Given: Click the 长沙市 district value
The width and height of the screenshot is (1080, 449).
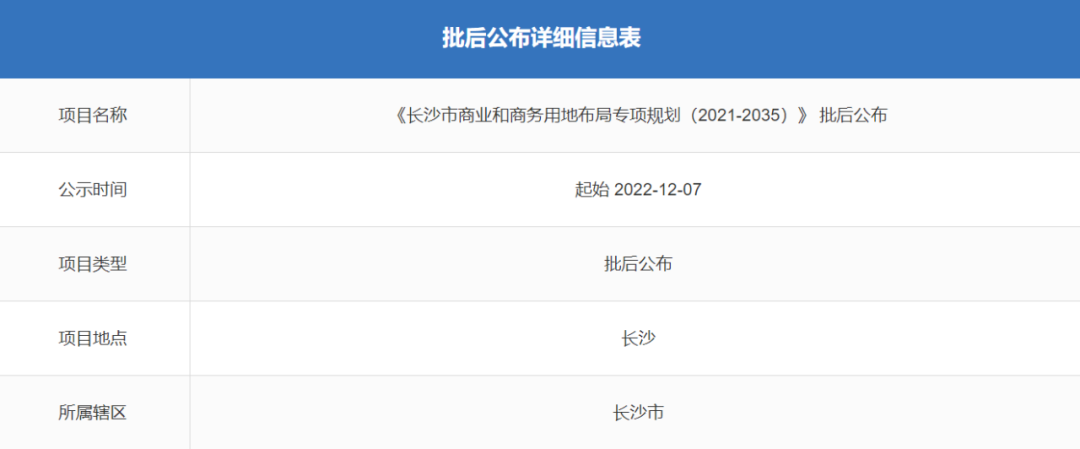Looking at the screenshot, I should pyautogui.click(x=638, y=413).
